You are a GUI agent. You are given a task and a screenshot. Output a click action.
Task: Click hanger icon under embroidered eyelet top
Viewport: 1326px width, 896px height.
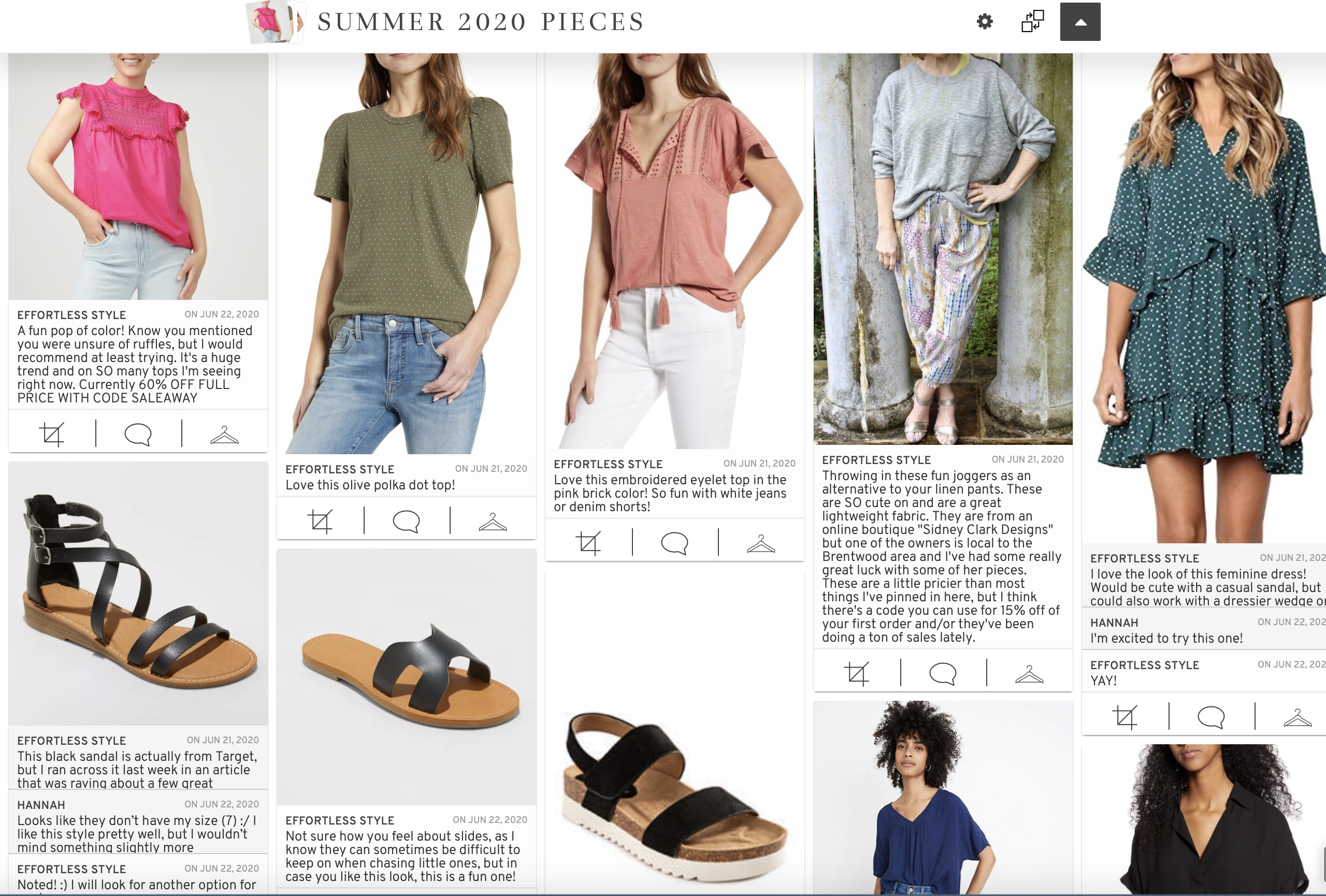[x=760, y=543]
